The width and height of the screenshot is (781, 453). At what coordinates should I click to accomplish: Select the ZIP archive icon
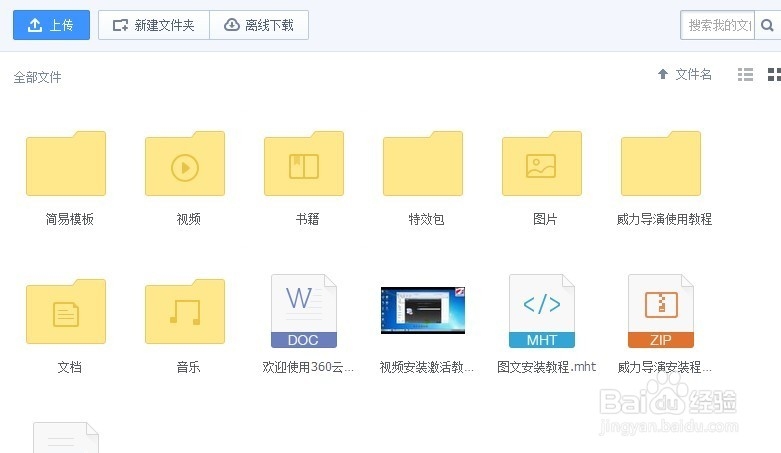click(661, 311)
